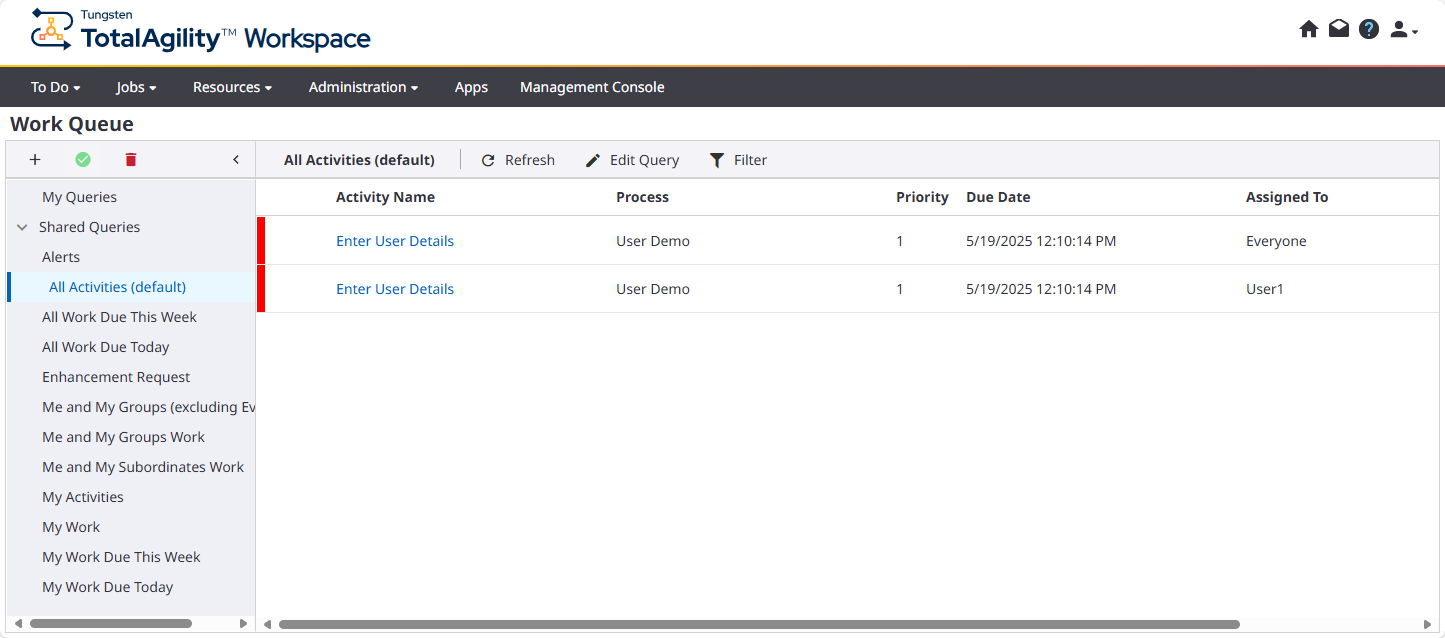The width and height of the screenshot is (1445, 638).
Task: Open the user account icon menu
Action: click(x=1399, y=29)
